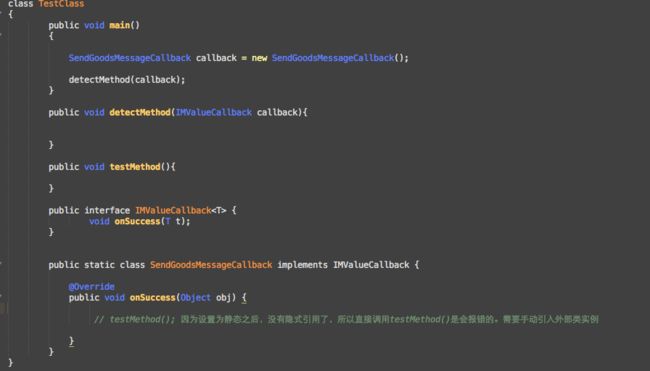Click the void keyword before testMethod
This screenshot has width=650, height=371.
point(94,167)
